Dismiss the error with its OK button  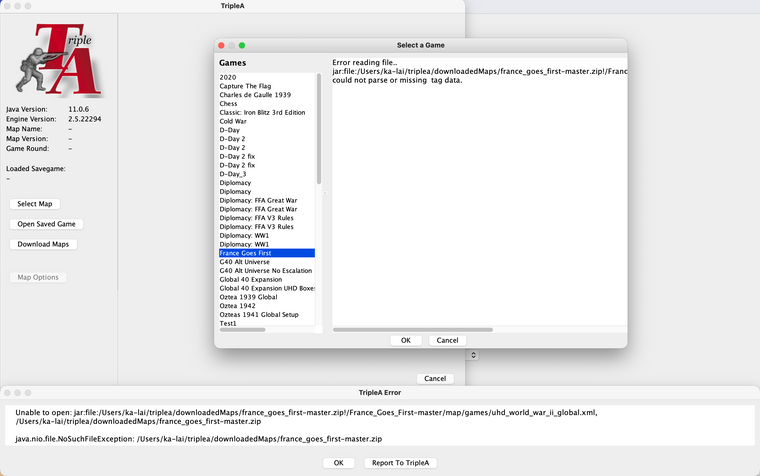[338, 463]
